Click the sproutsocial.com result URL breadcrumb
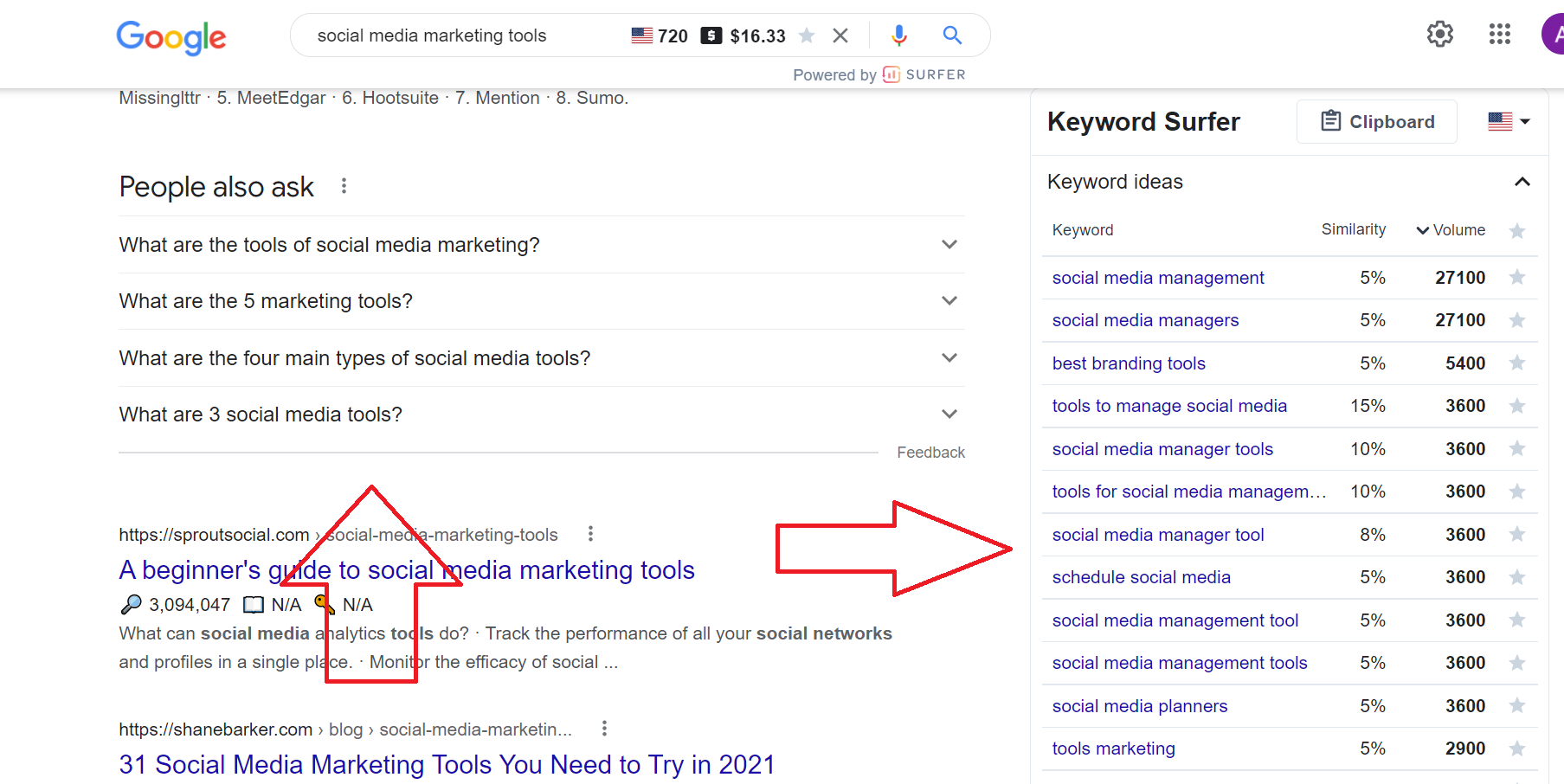 point(338,535)
